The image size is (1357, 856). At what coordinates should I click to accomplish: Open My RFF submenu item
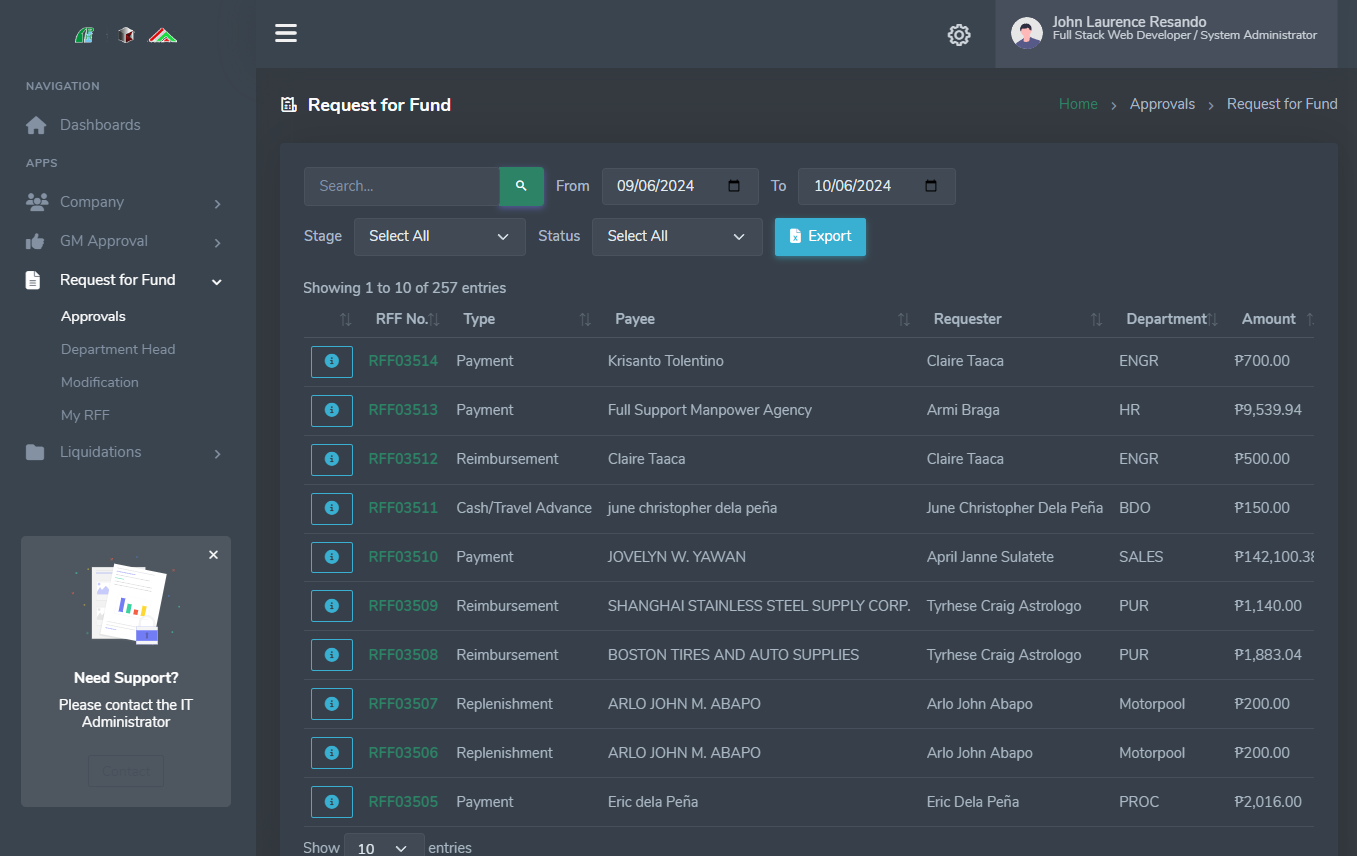(85, 415)
